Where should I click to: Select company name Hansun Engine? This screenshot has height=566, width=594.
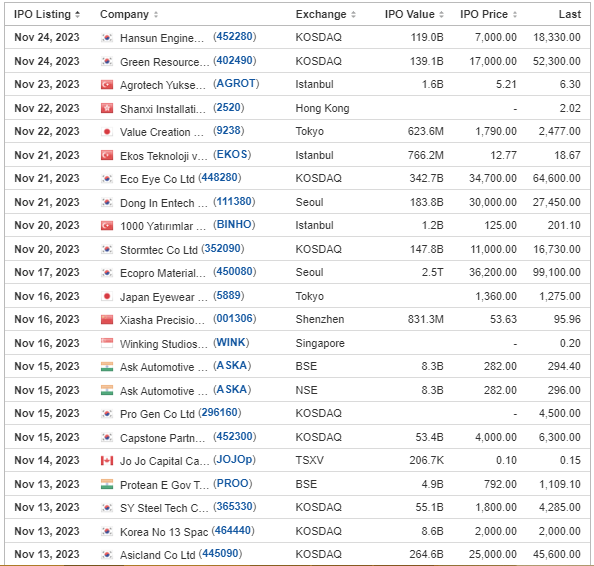pyautogui.click(x=162, y=38)
